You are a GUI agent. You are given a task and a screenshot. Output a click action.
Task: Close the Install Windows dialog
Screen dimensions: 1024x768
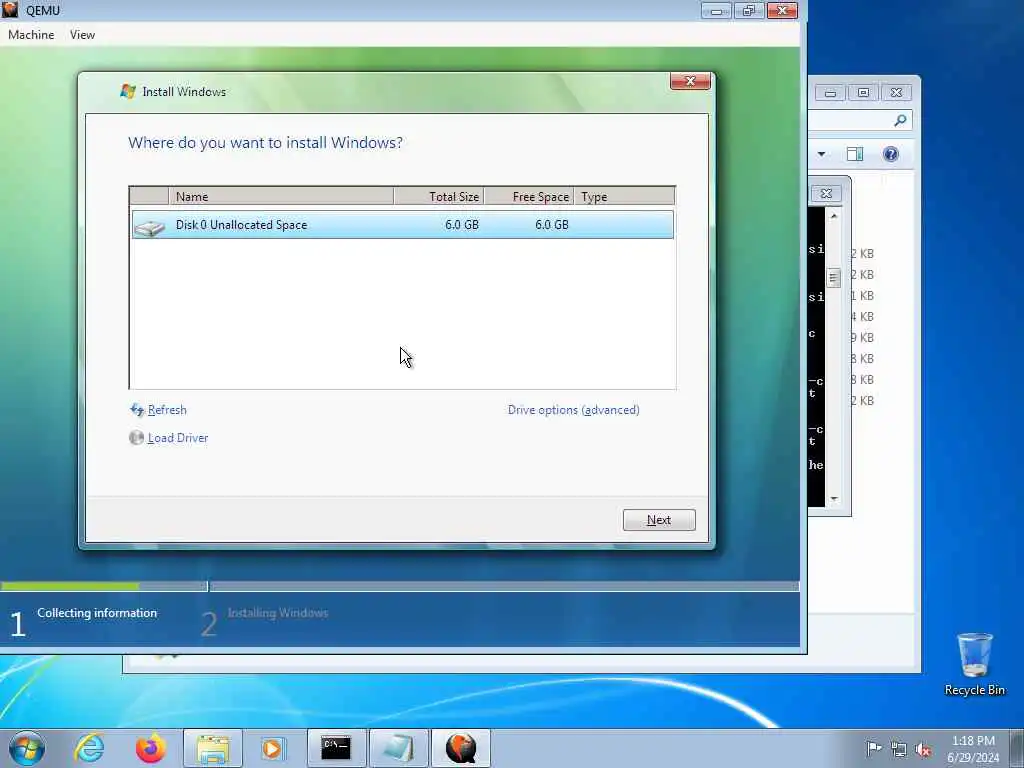[x=690, y=81]
